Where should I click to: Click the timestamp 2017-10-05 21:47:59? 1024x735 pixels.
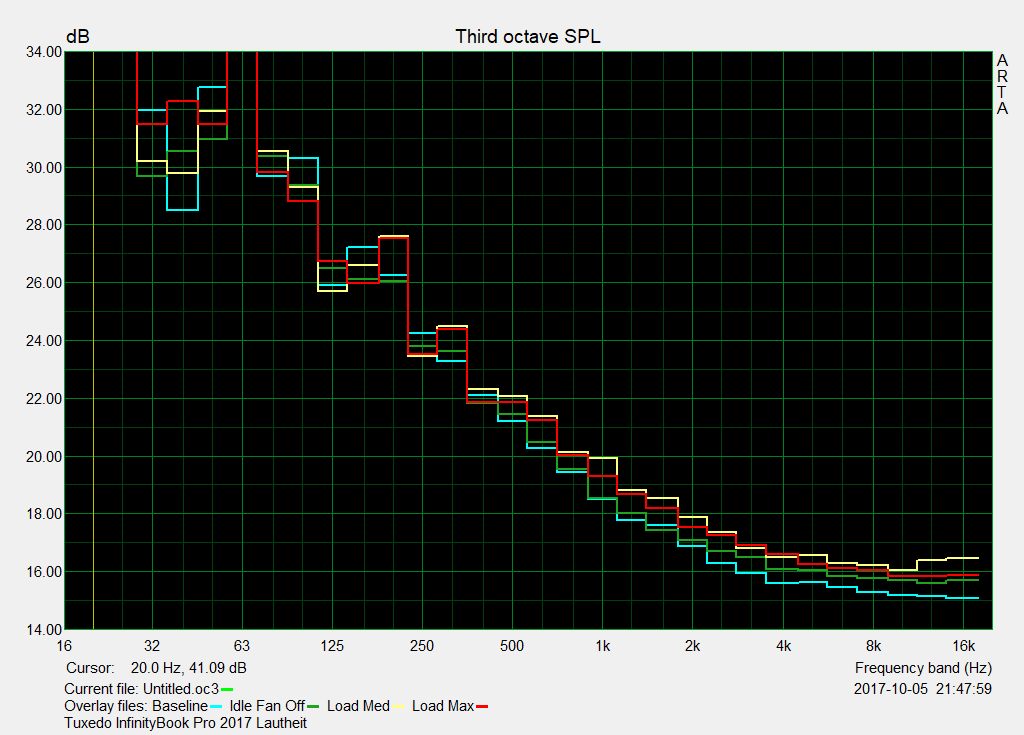click(x=923, y=689)
